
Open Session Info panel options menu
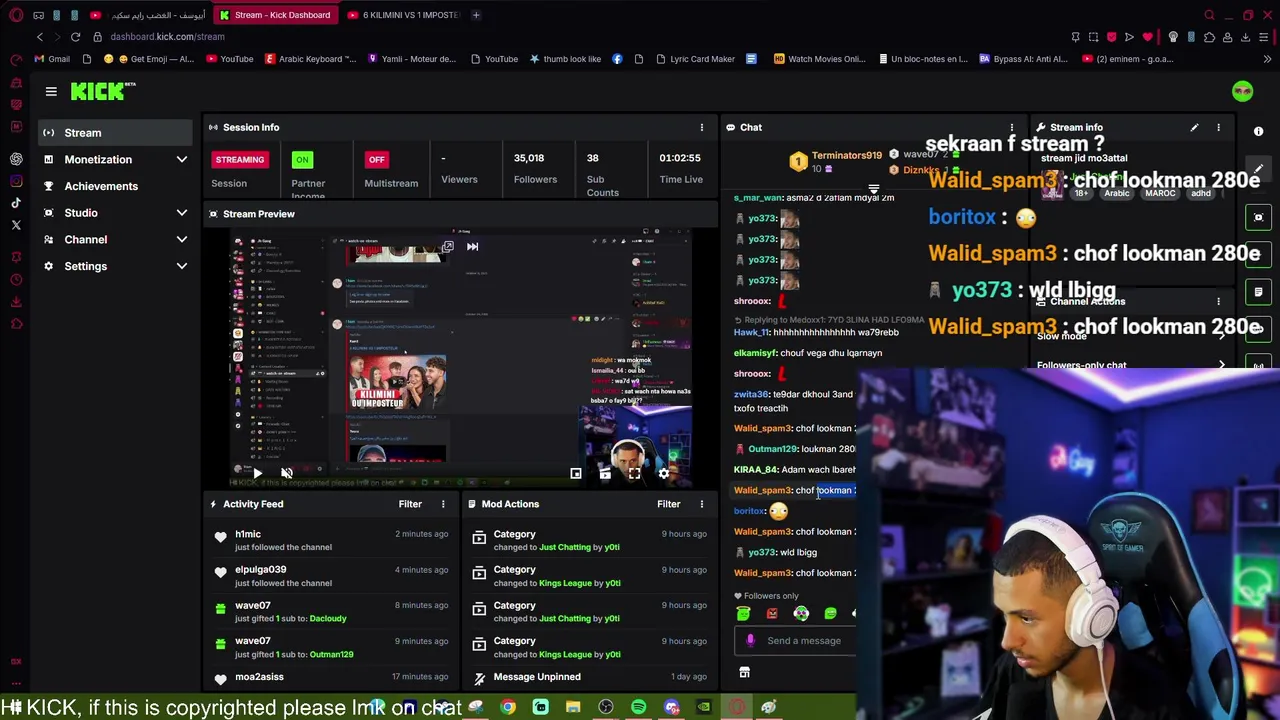tap(701, 127)
